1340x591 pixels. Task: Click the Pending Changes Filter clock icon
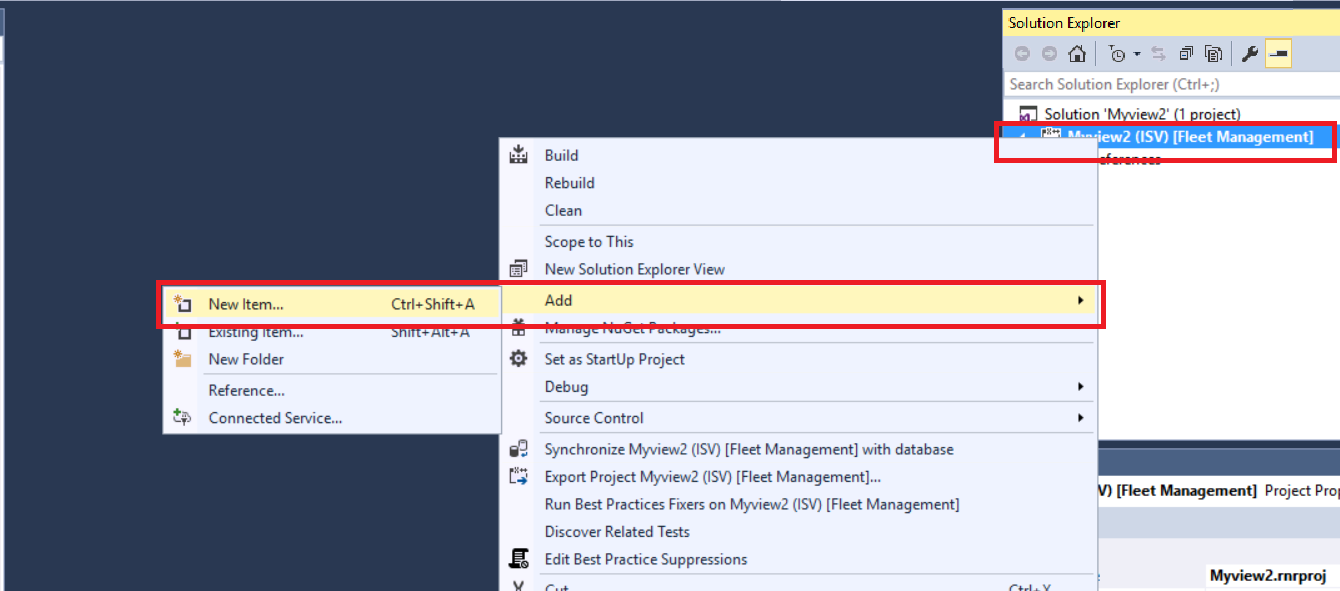click(x=1118, y=54)
